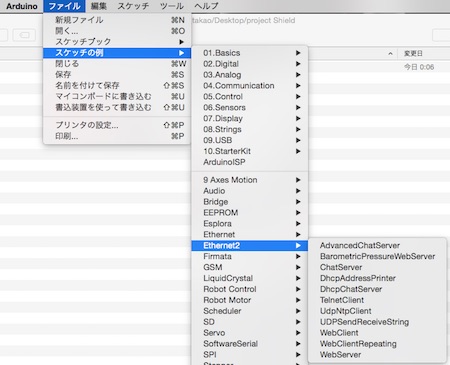Expand the Firmata library examples
Viewport: 450px width, 365px height.
pyautogui.click(x=250, y=256)
